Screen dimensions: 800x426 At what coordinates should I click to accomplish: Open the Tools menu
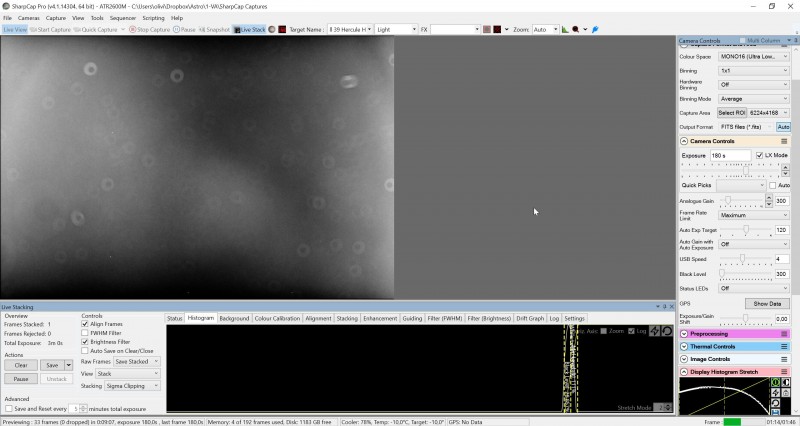97,18
